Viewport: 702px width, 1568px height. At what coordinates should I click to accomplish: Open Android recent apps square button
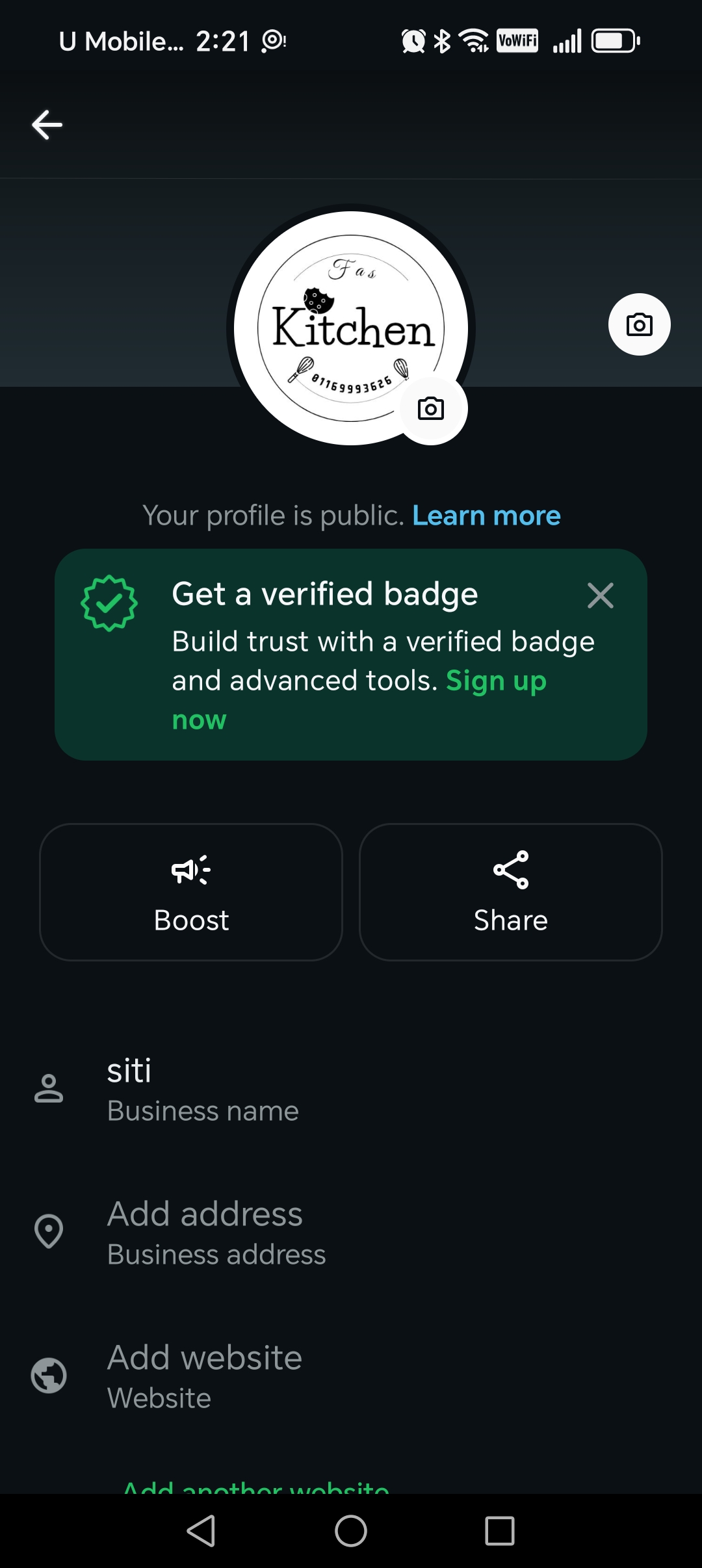pyautogui.click(x=500, y=1531)
